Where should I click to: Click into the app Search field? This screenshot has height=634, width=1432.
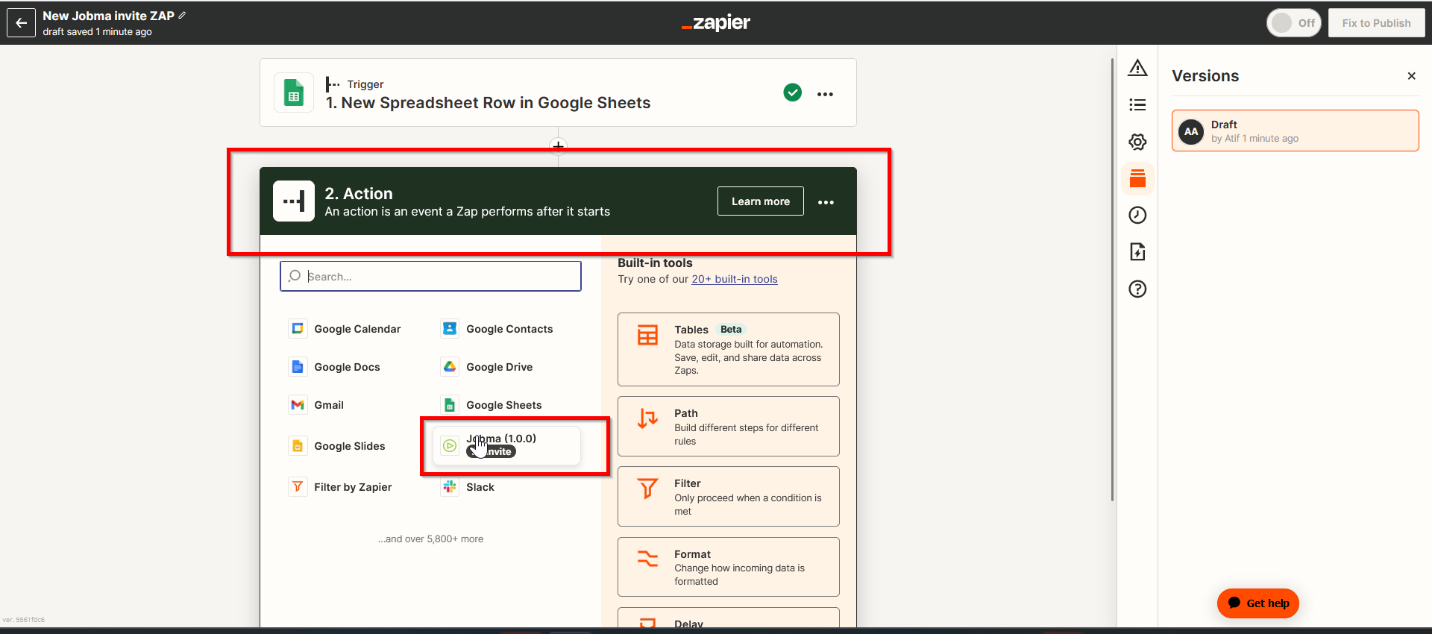[x=430, y=276]
